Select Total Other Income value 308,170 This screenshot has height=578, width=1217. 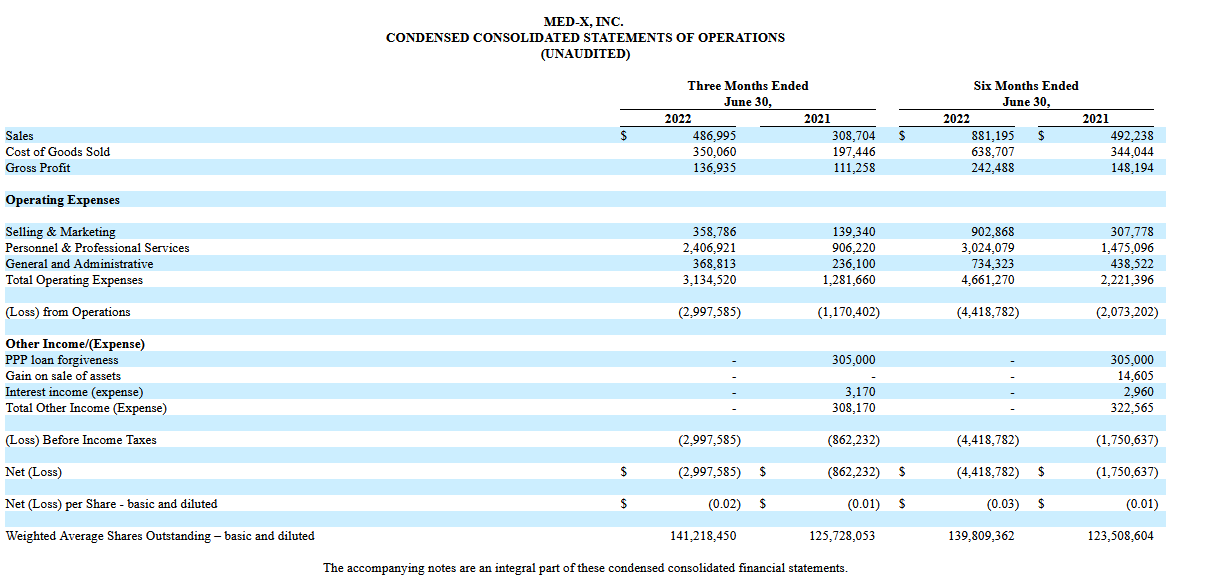[x=853, y=408]
